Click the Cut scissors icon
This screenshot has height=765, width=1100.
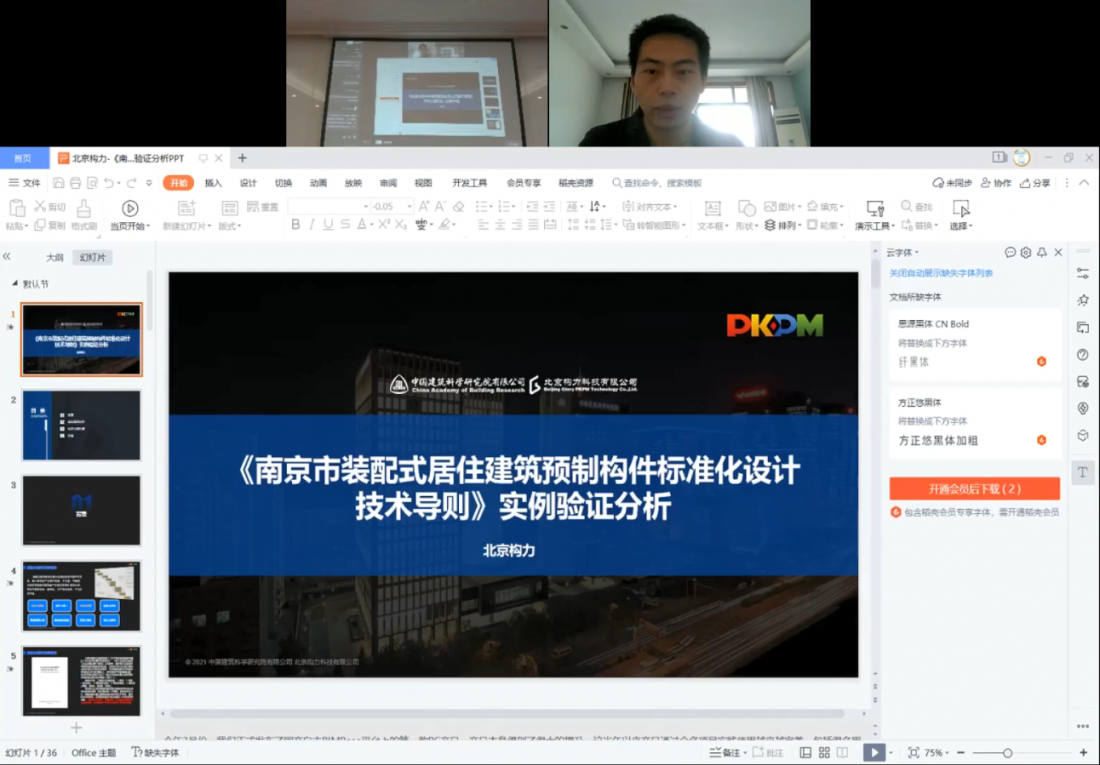tap(40, 206)
